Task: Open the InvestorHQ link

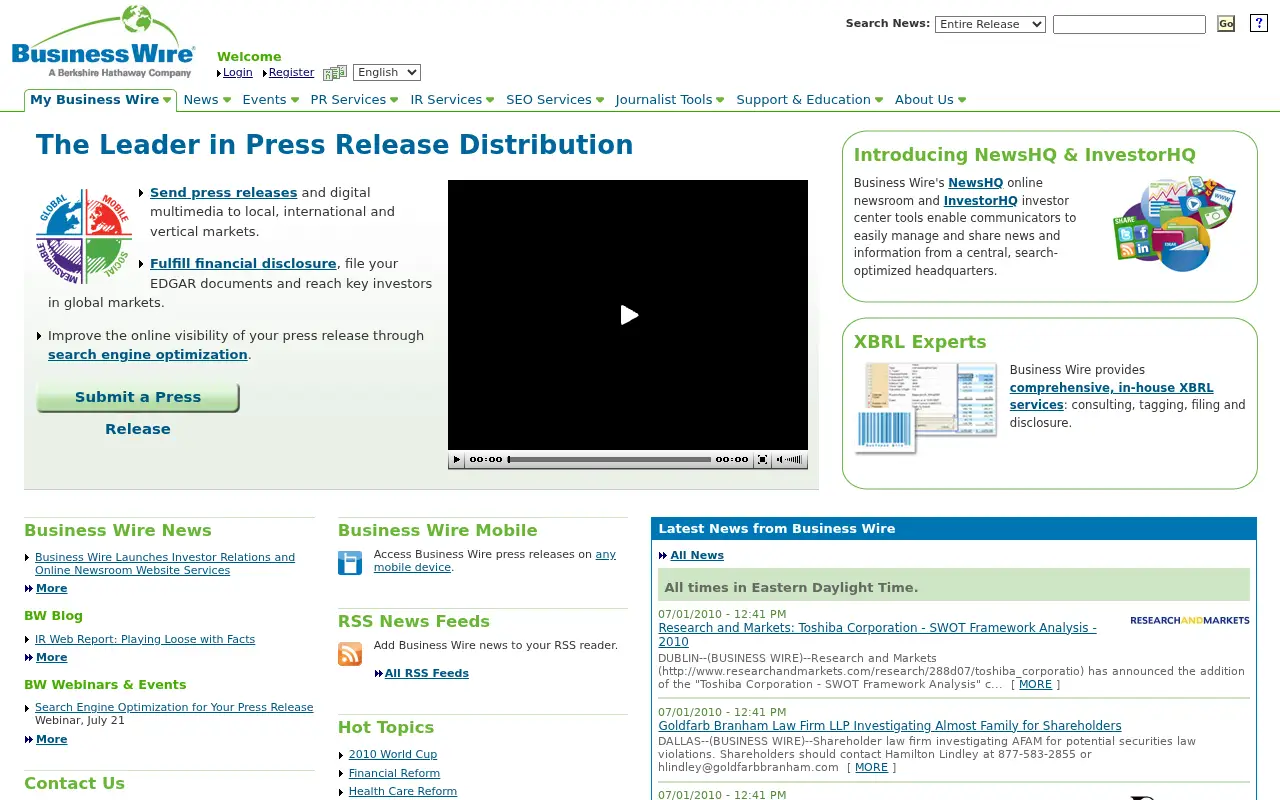Action: [x=980, y=201]
